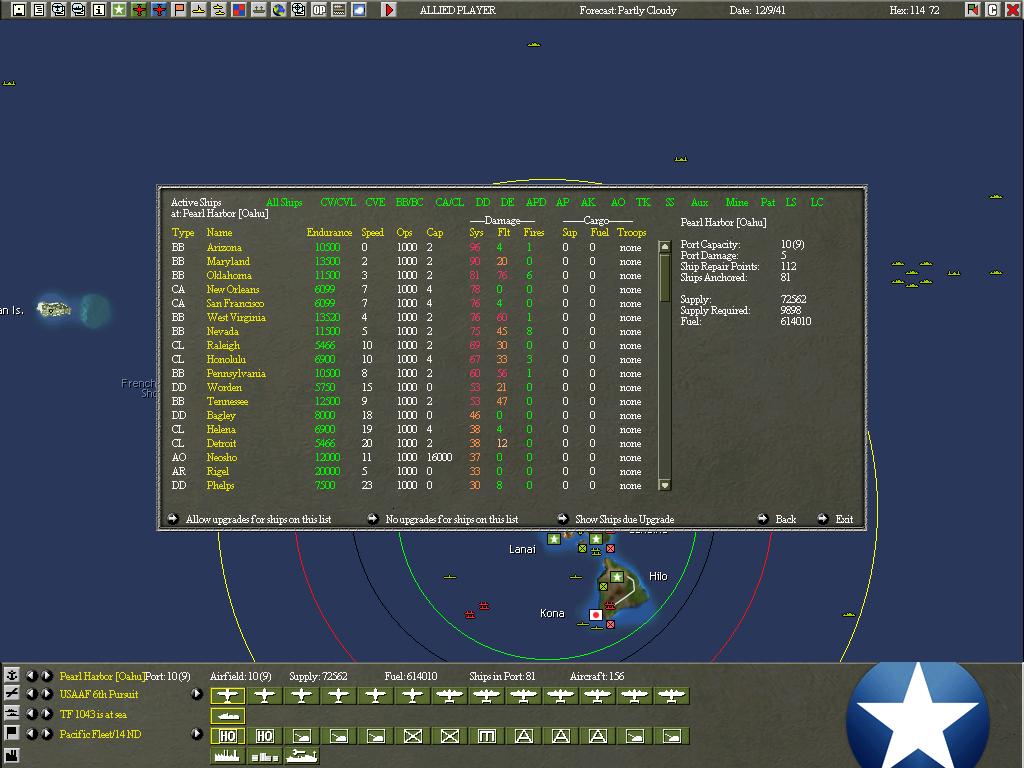
Task: Click the white star icon in top toolbar
Action: (x=119, y=10)
